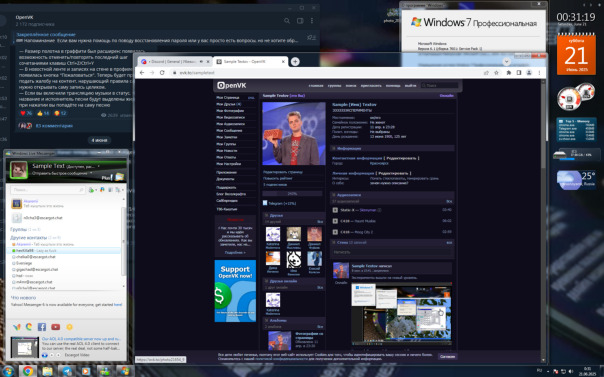
Task: Open Мои Сообщения in sidebar
Action: coord(229,131)
